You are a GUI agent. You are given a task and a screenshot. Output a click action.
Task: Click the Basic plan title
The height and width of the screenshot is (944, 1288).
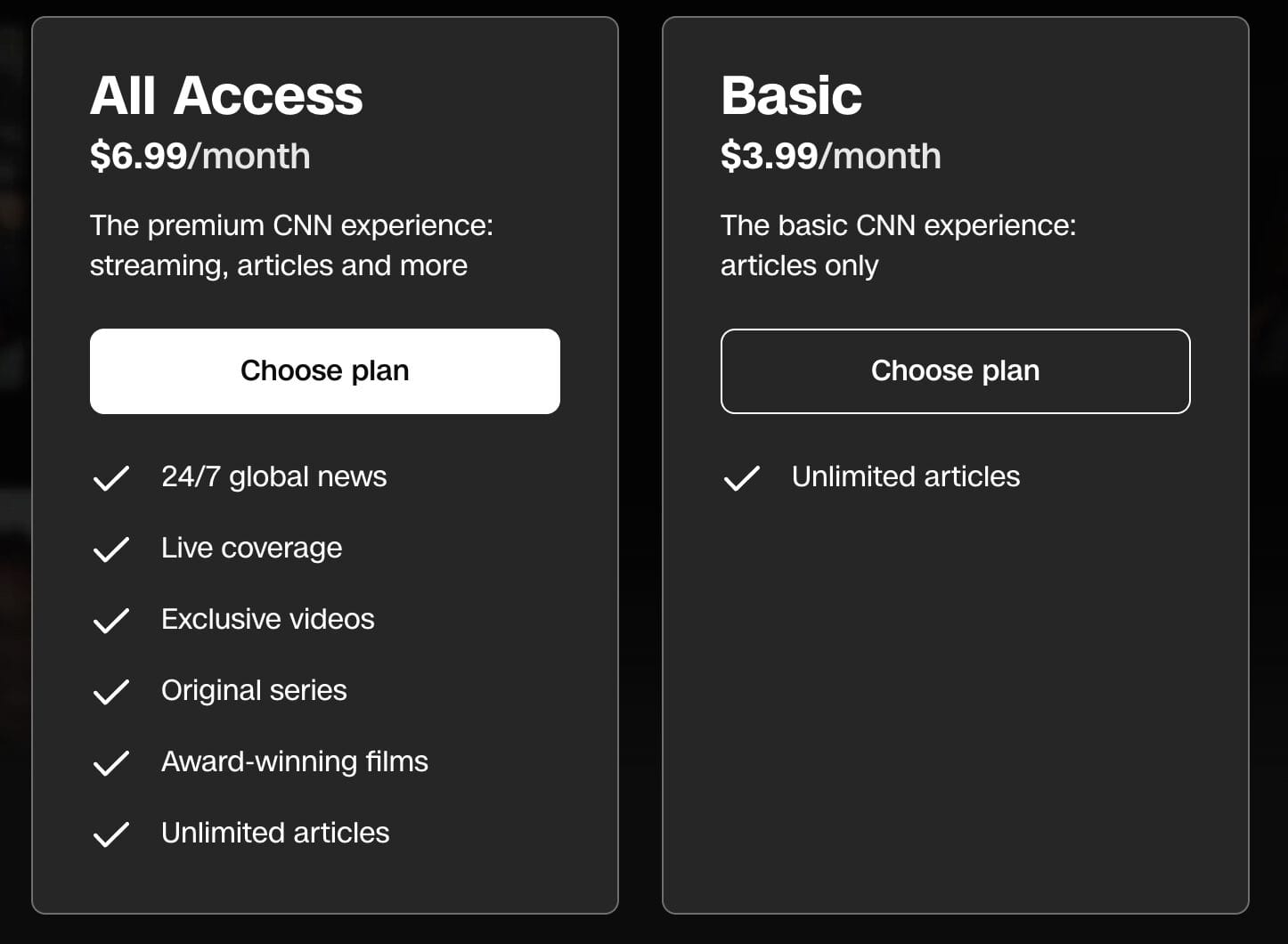pos(791,94)
